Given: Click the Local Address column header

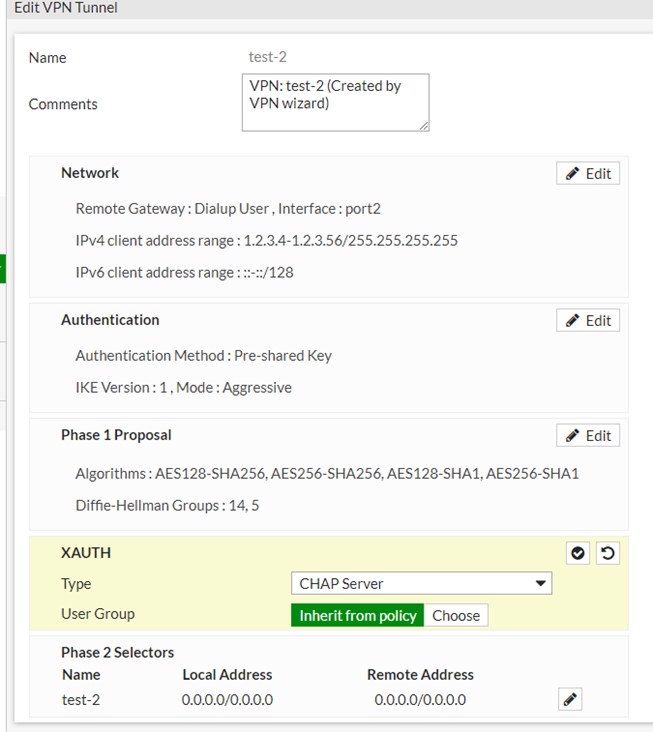Looking at the screenshot, I should click(x=227, y=675).
